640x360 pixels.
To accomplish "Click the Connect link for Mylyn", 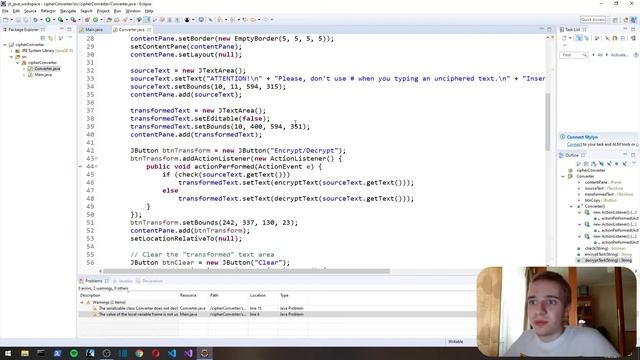I will (x=574, y=144).
